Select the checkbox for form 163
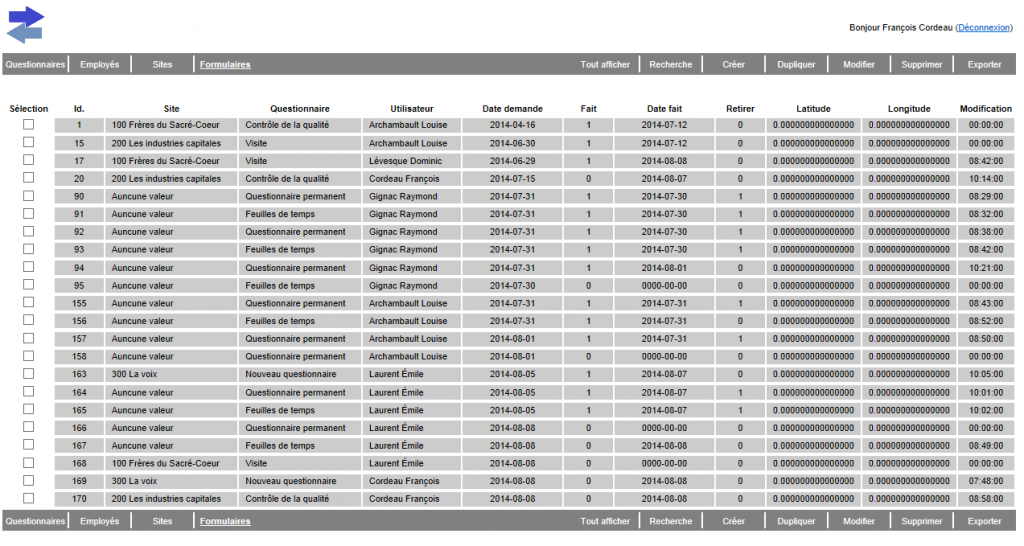This screenshot has width=1024, height=546. click(28, 374)
